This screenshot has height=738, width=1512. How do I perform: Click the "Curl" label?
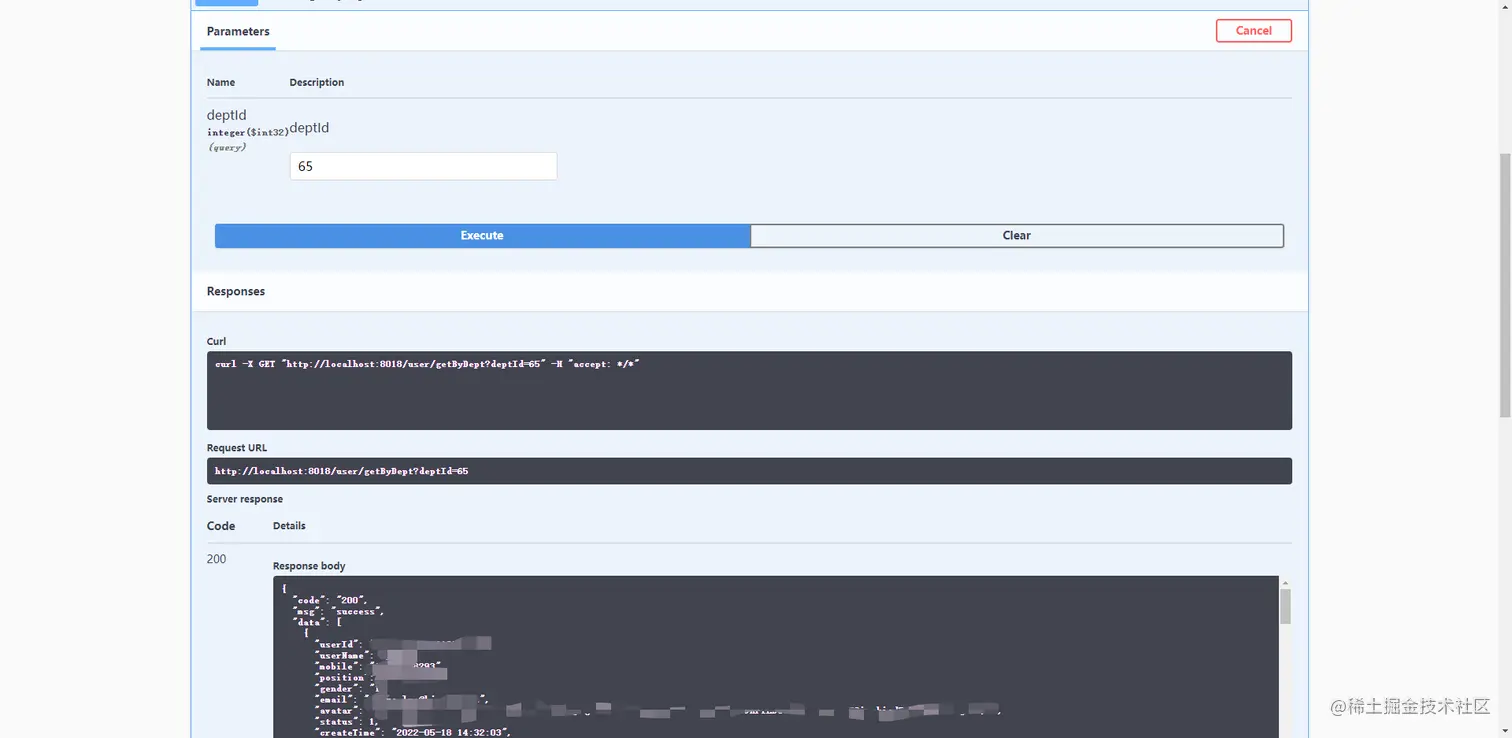click(x=217, y=341)
